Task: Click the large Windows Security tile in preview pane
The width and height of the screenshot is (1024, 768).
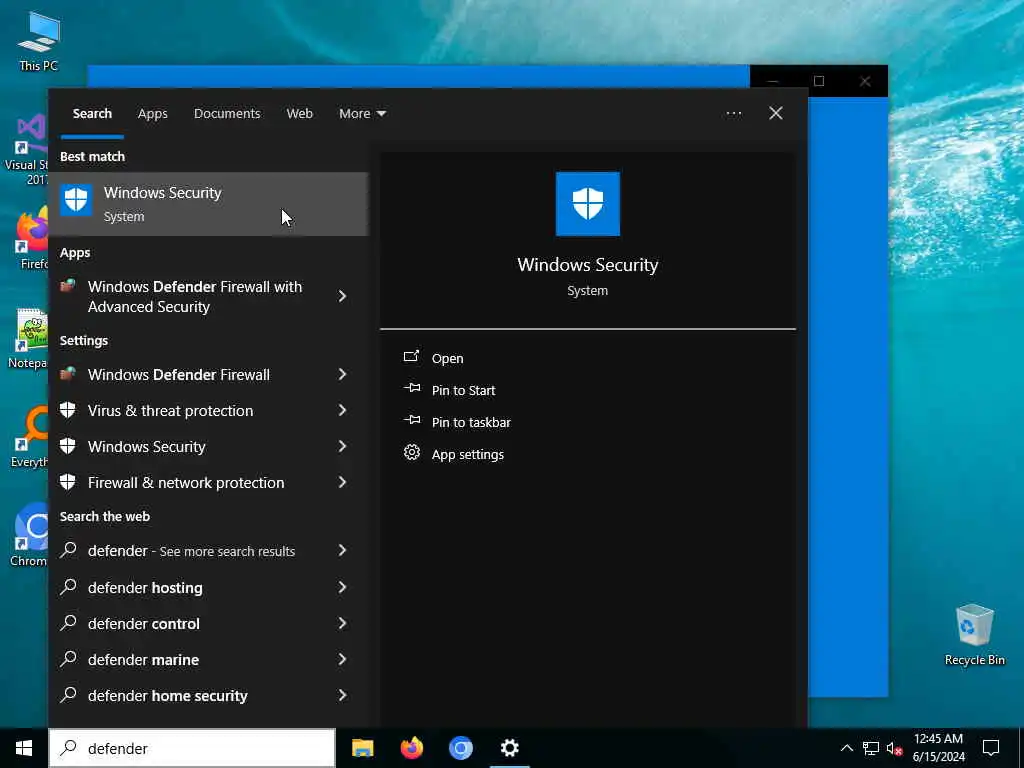Action: [x=587, y=204]
